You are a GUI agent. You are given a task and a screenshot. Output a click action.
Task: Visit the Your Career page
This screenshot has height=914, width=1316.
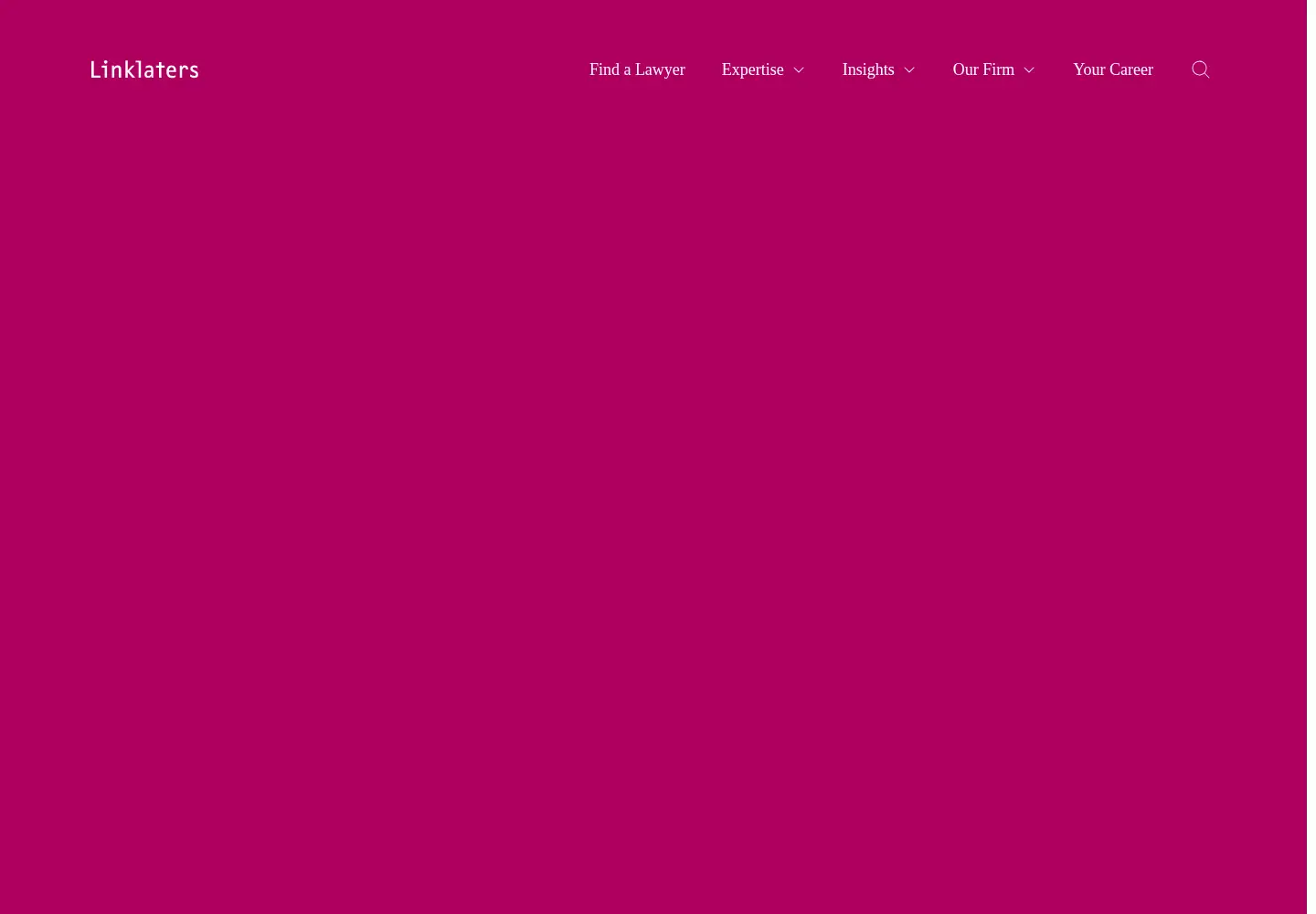click(x=1113, y=69)
